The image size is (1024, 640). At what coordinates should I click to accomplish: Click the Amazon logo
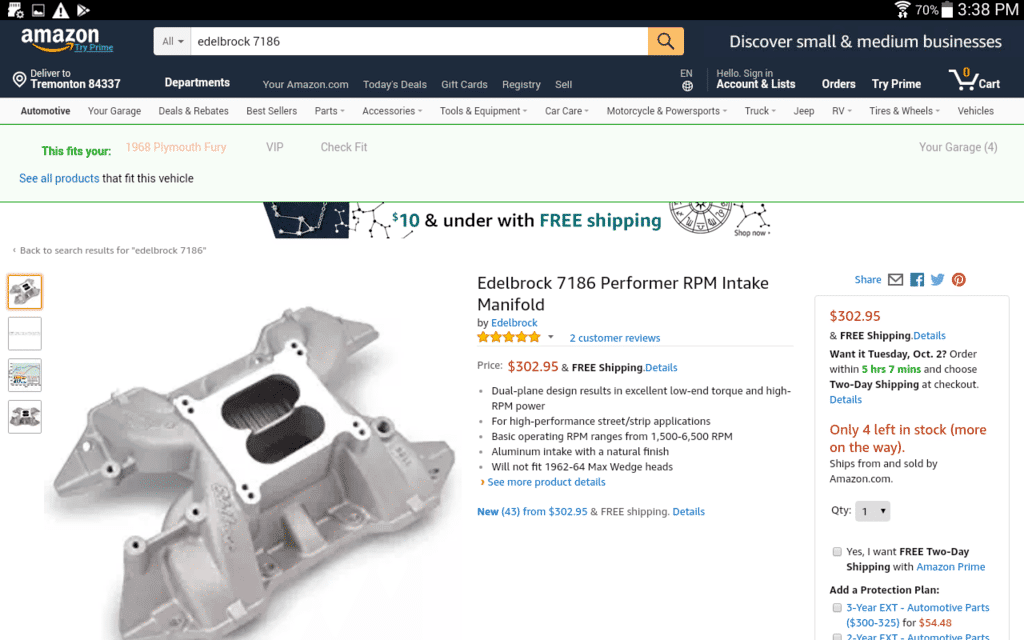coord(60,38)
